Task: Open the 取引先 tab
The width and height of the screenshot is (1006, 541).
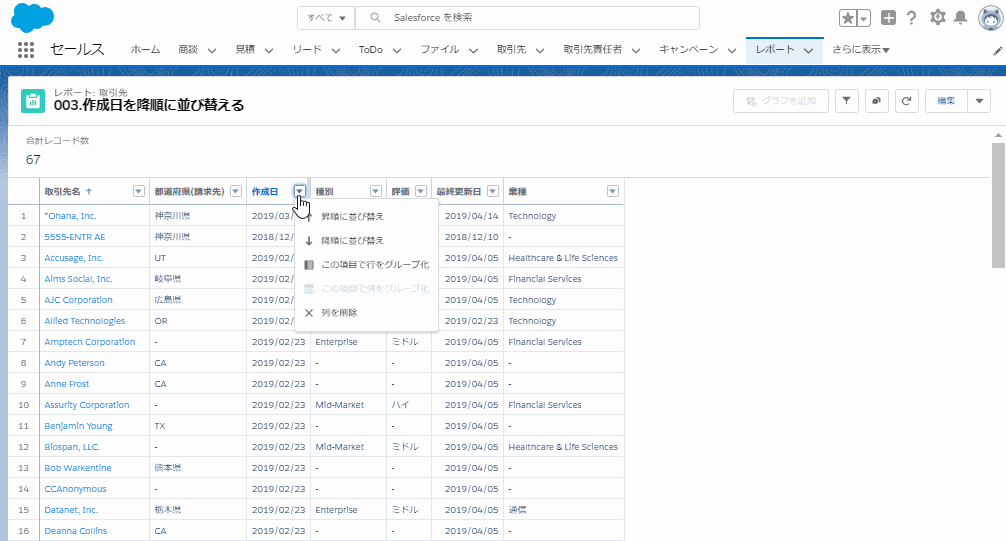Action: tap(511, 49)
